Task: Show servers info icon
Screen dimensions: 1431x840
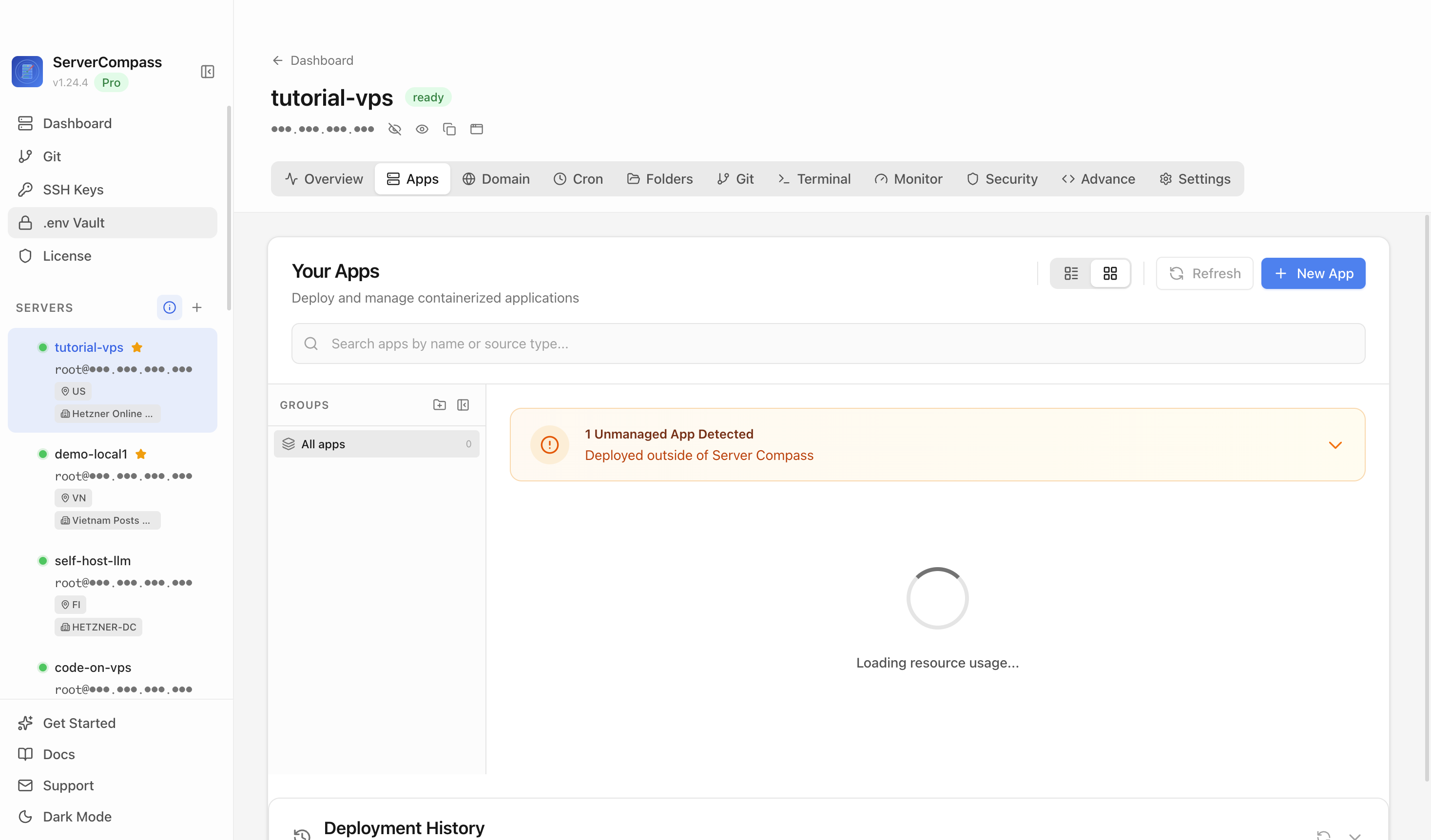Action: 169,307
